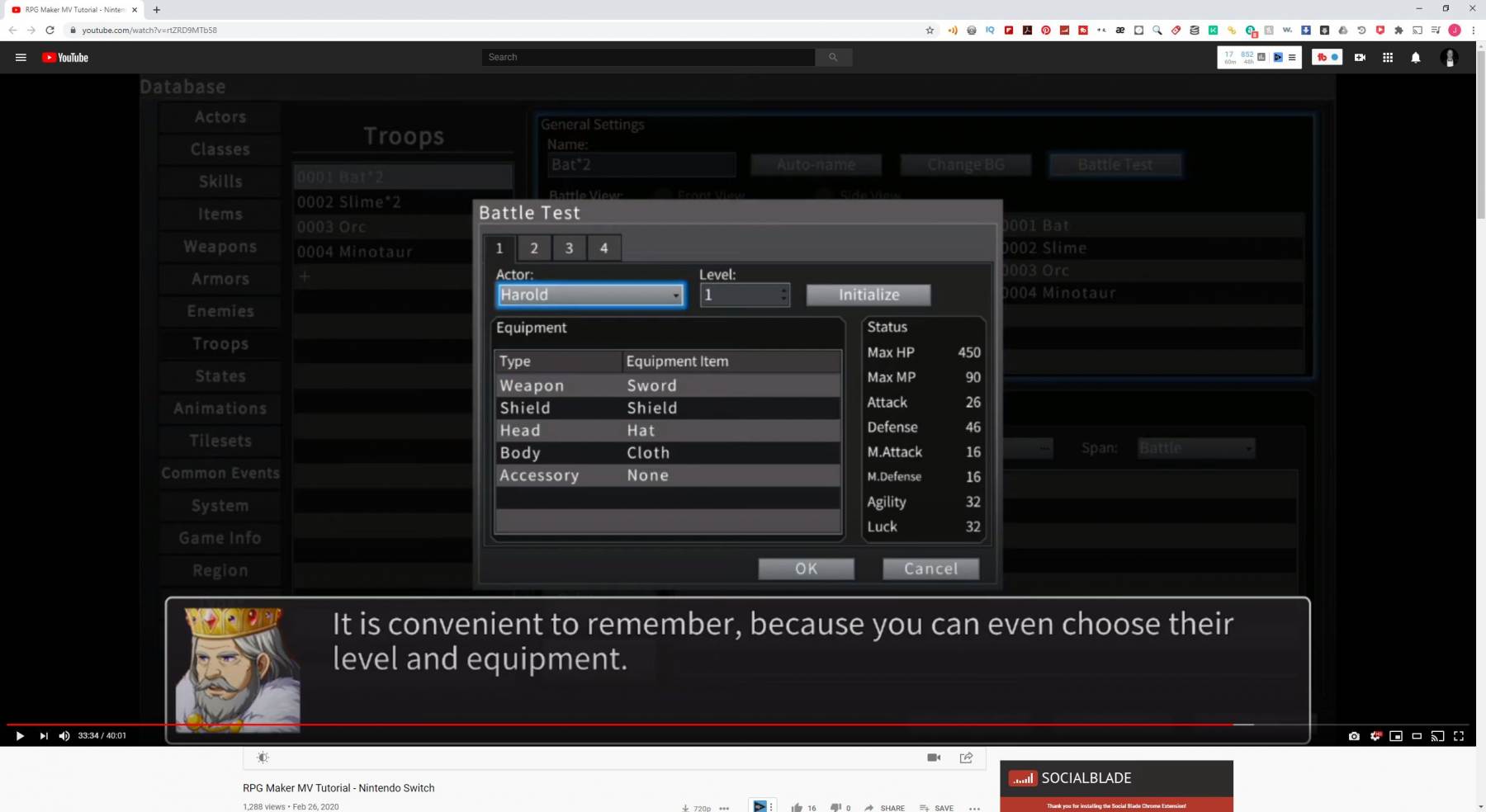Cast the video with Play on TV
The height and width of the screenshot is (812, 1486).
(x=1437, y=736)
